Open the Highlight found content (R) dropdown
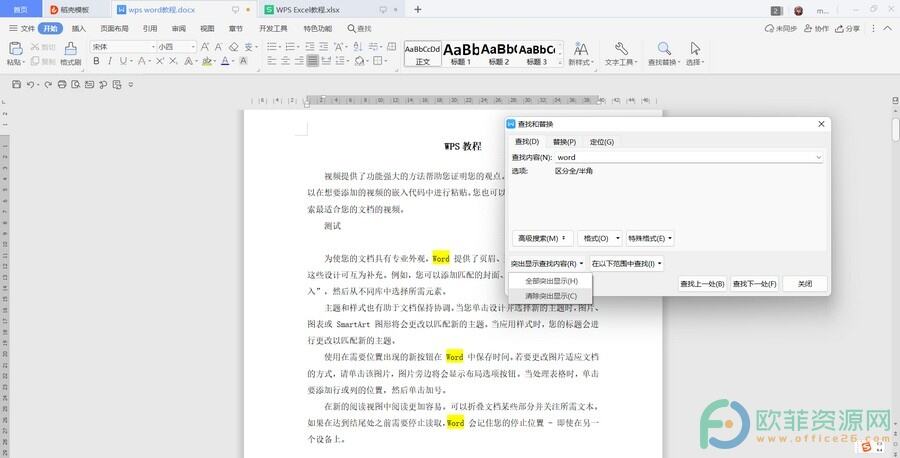The image size is (900, 458). tap(546, 264)
